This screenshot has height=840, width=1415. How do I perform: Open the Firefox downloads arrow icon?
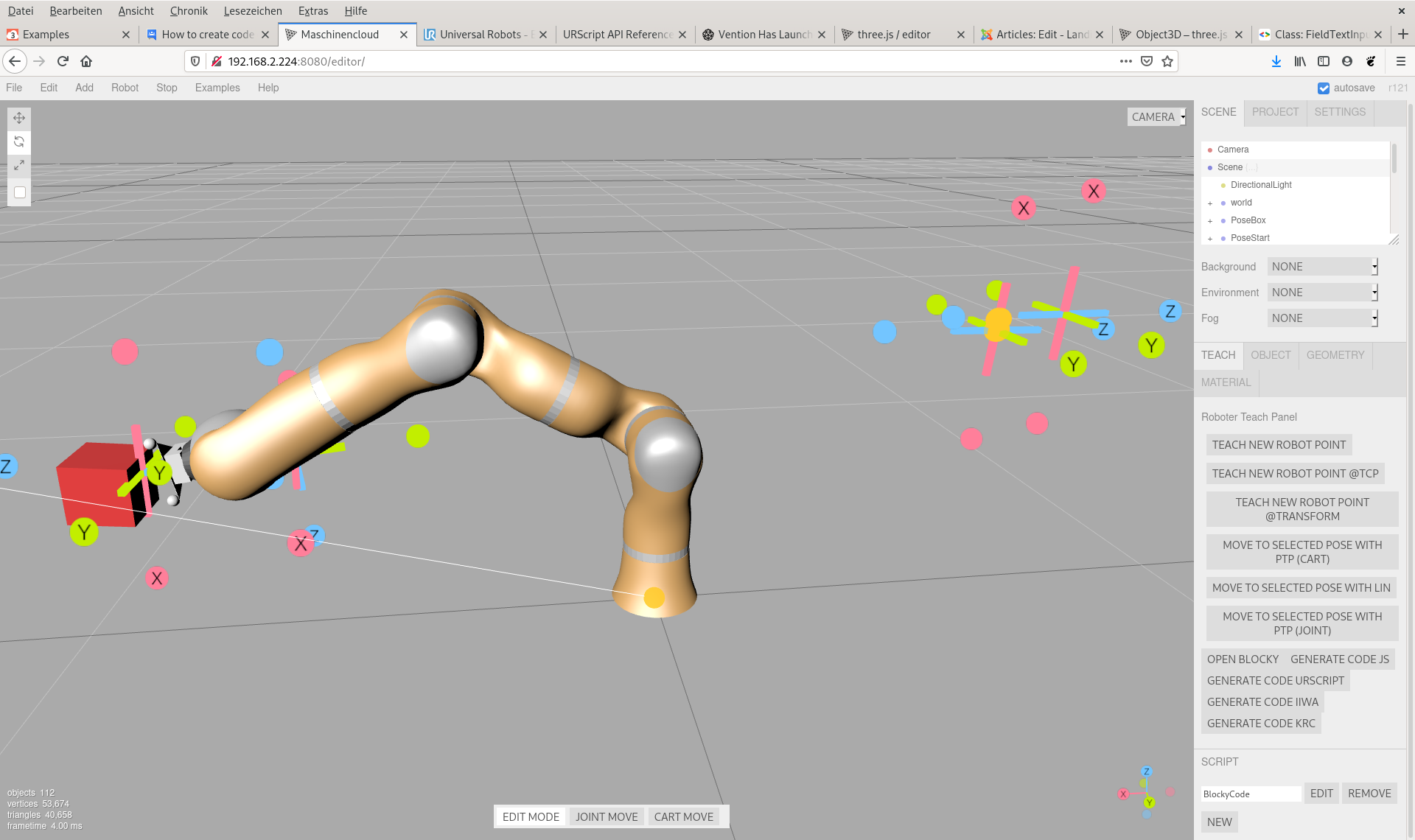pyautogui.click(x=1276, y=61)
